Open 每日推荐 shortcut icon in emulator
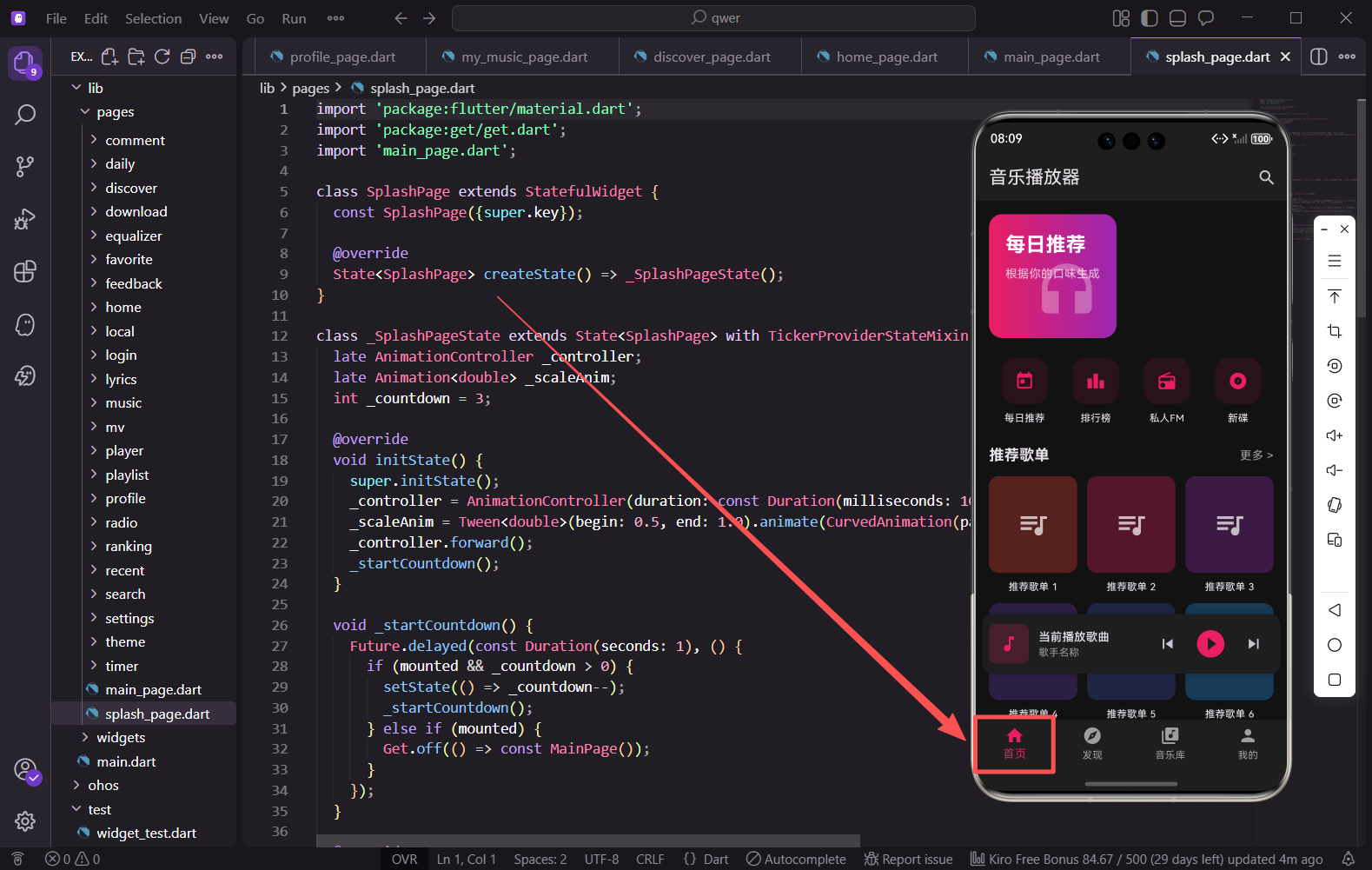Screen dimensions: 1372x870 pyautogui.click(x=1024, y=381)
